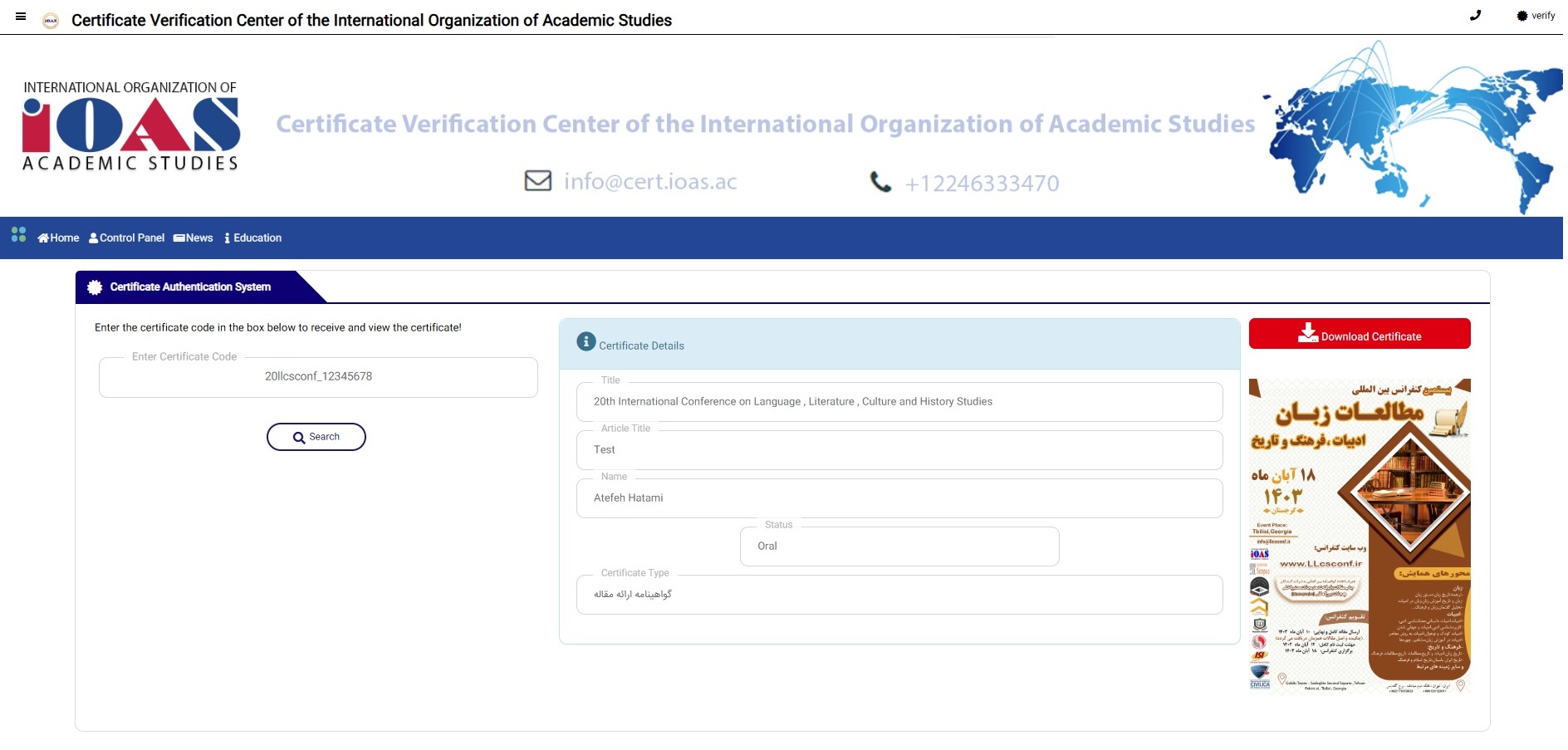Click the phone icon in top bar
Image resolution: width=1568 pixels, height=750 pixels.
pyautogui.click(x=1475, y=15)
